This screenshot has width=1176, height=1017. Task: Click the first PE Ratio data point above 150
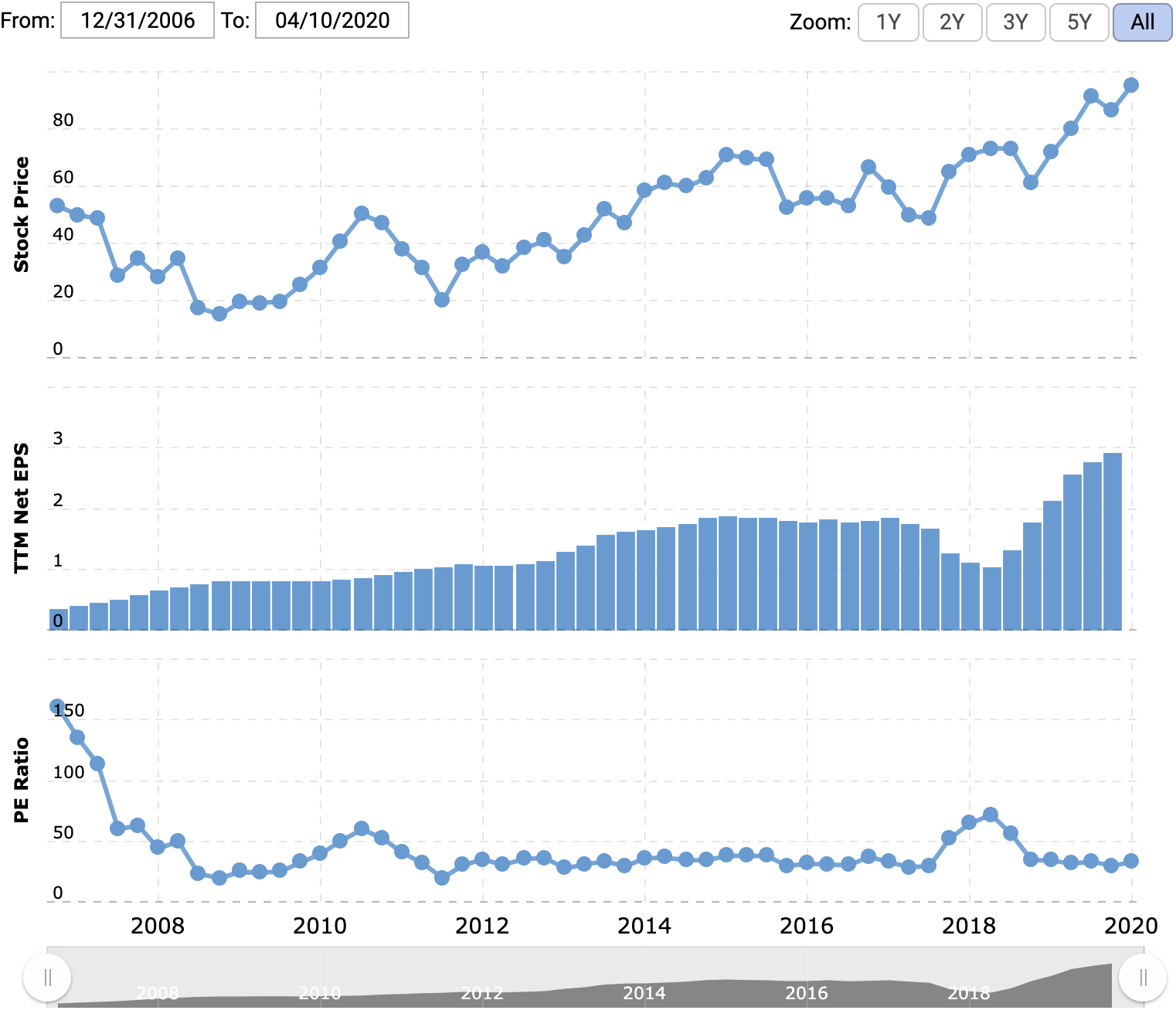pos(57,706)
